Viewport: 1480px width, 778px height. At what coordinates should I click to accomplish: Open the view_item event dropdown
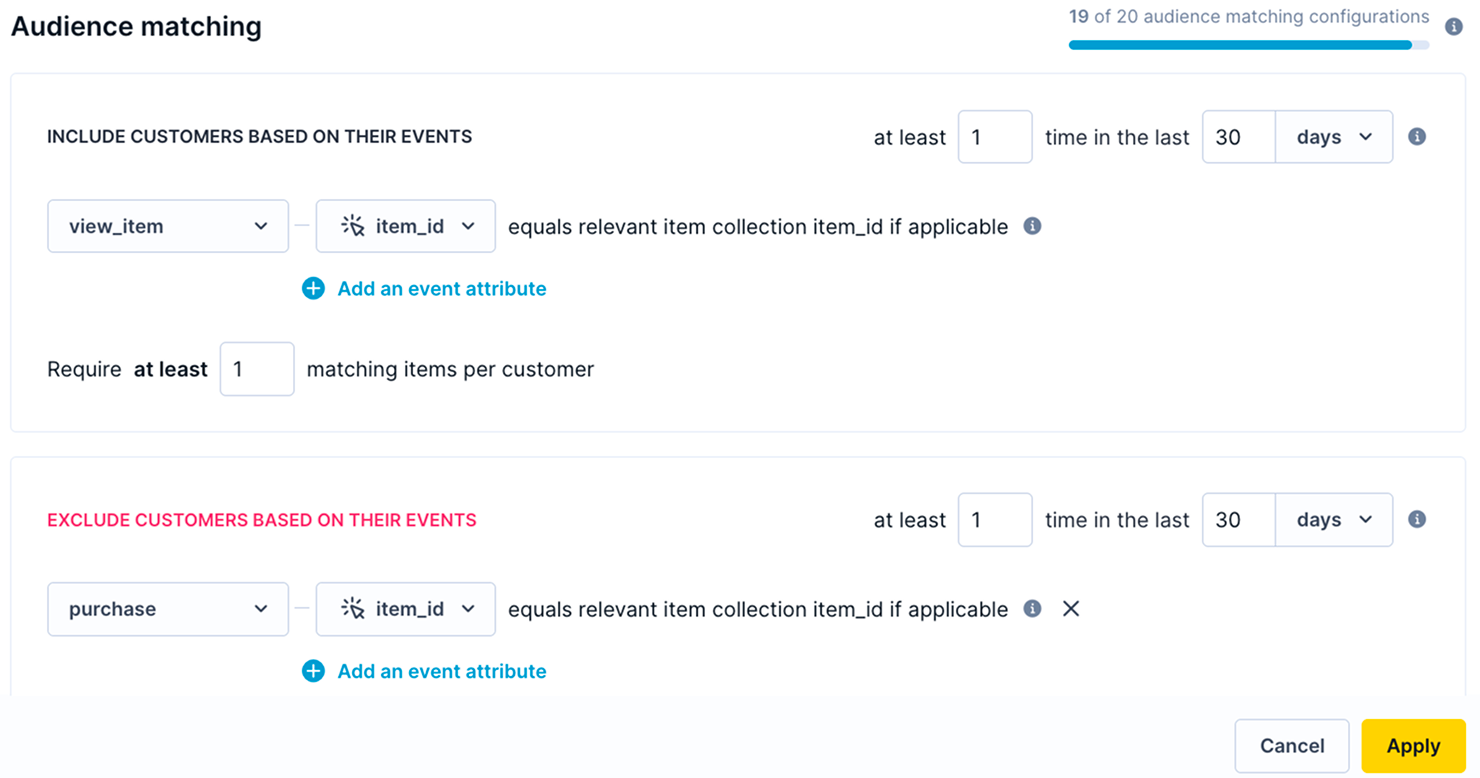click(x=168, y=226)
